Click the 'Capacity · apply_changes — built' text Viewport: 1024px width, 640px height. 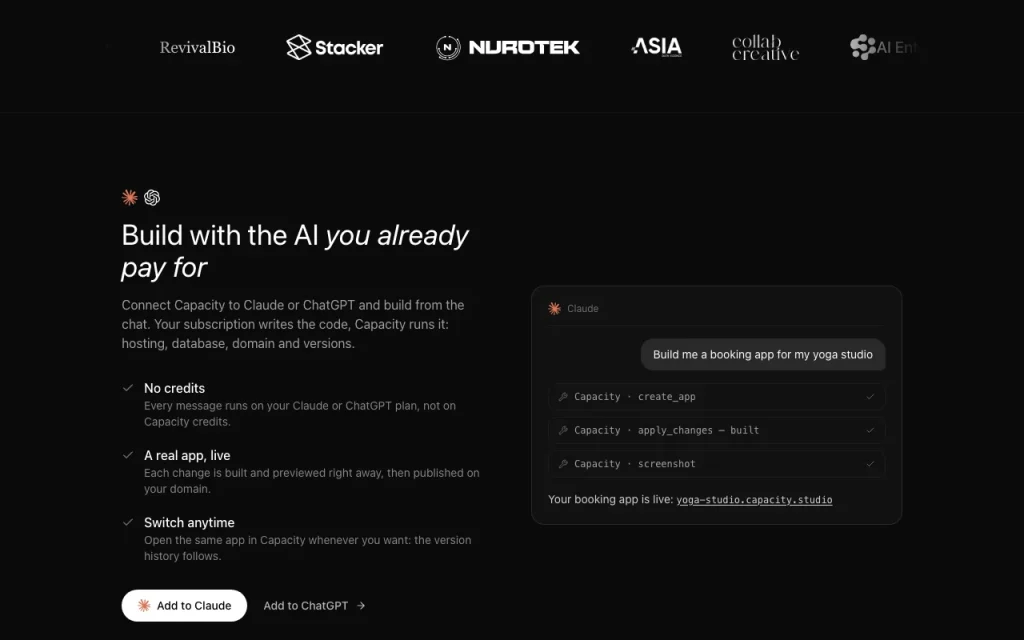coord(666,430)
